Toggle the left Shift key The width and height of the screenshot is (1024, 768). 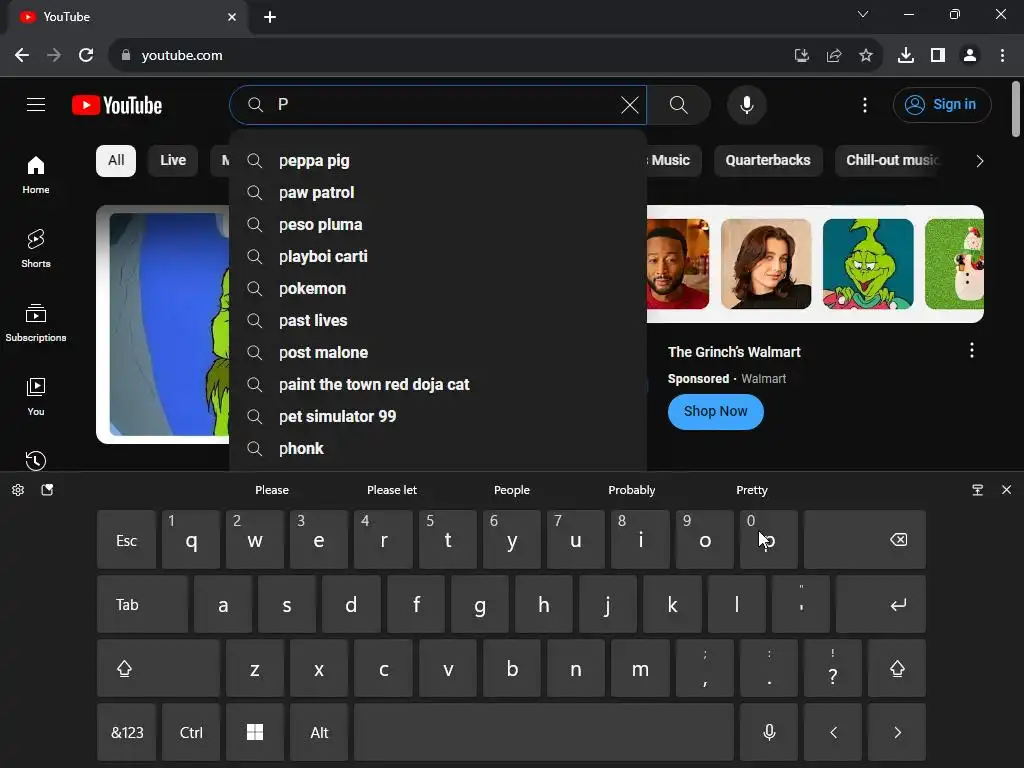pos(158,668)
